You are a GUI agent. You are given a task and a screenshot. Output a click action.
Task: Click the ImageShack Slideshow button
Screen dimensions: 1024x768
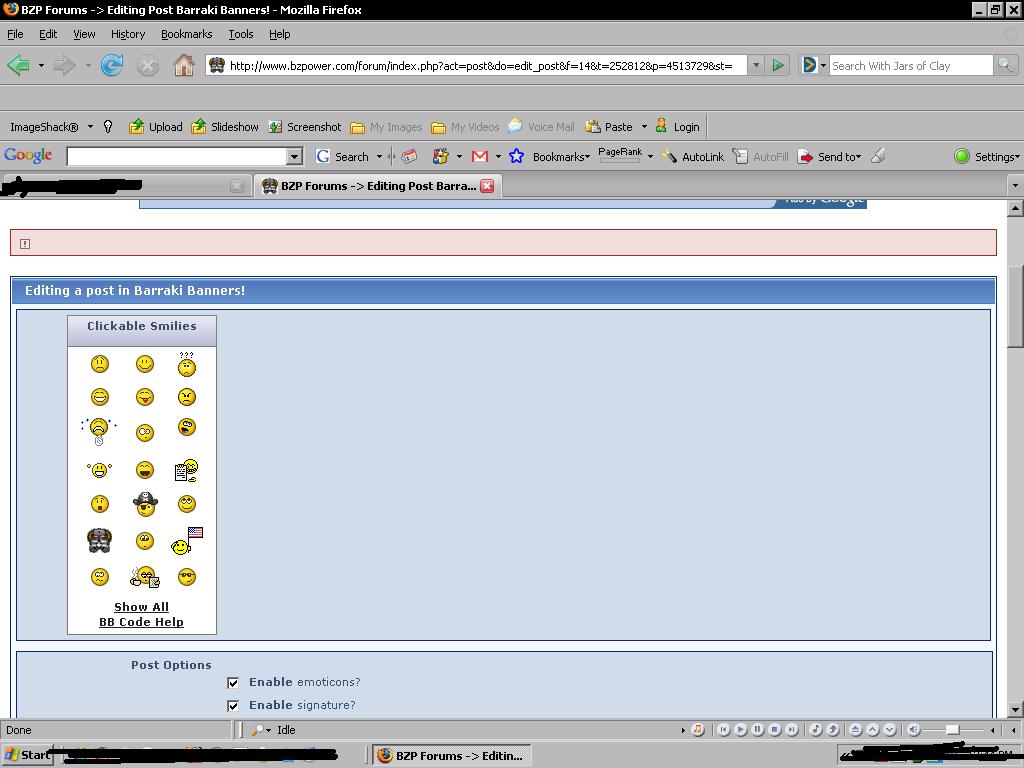pyautogui.click(x=225, y=127)
